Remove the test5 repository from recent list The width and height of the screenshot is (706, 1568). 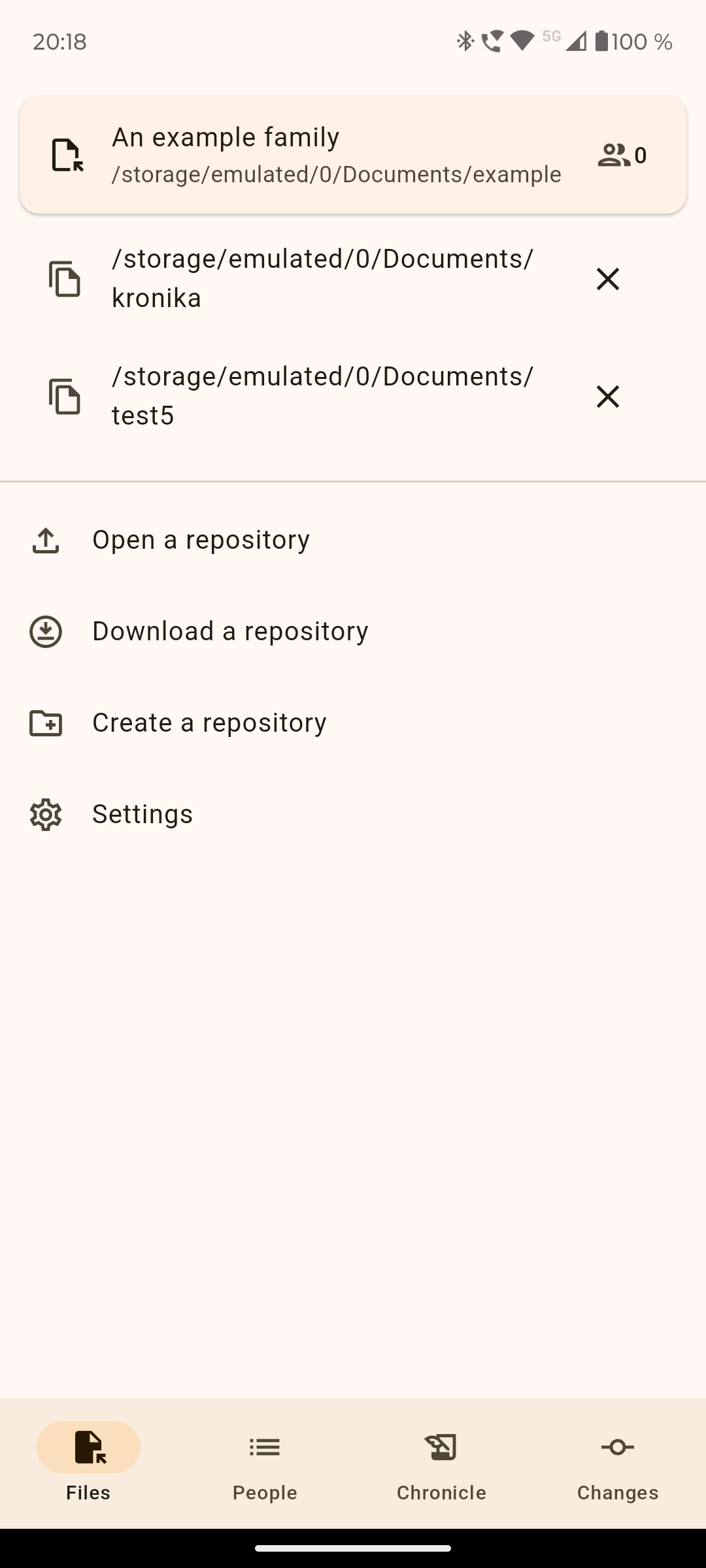[607, 397]
